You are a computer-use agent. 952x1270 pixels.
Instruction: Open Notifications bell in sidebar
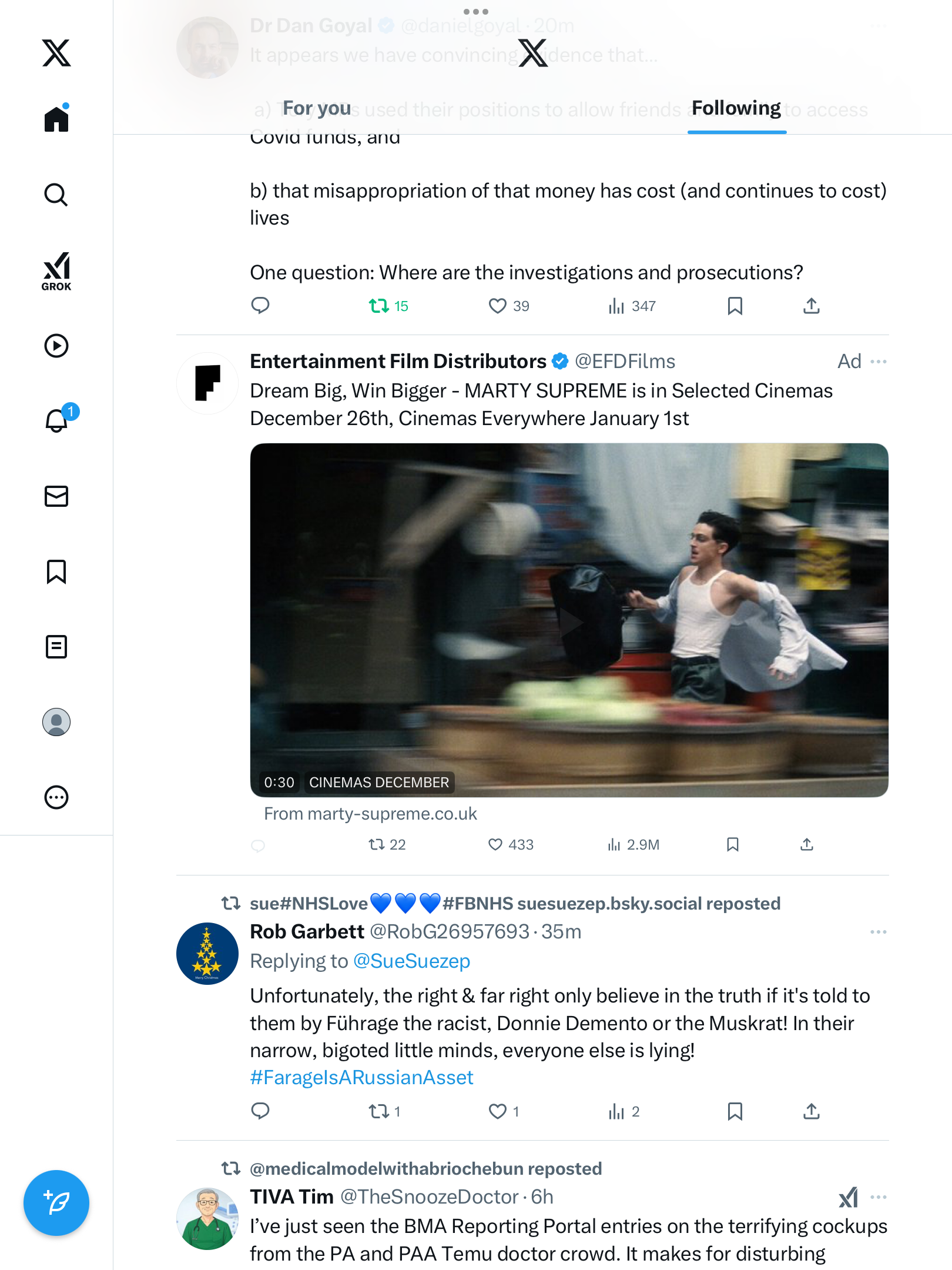(58, 420)
